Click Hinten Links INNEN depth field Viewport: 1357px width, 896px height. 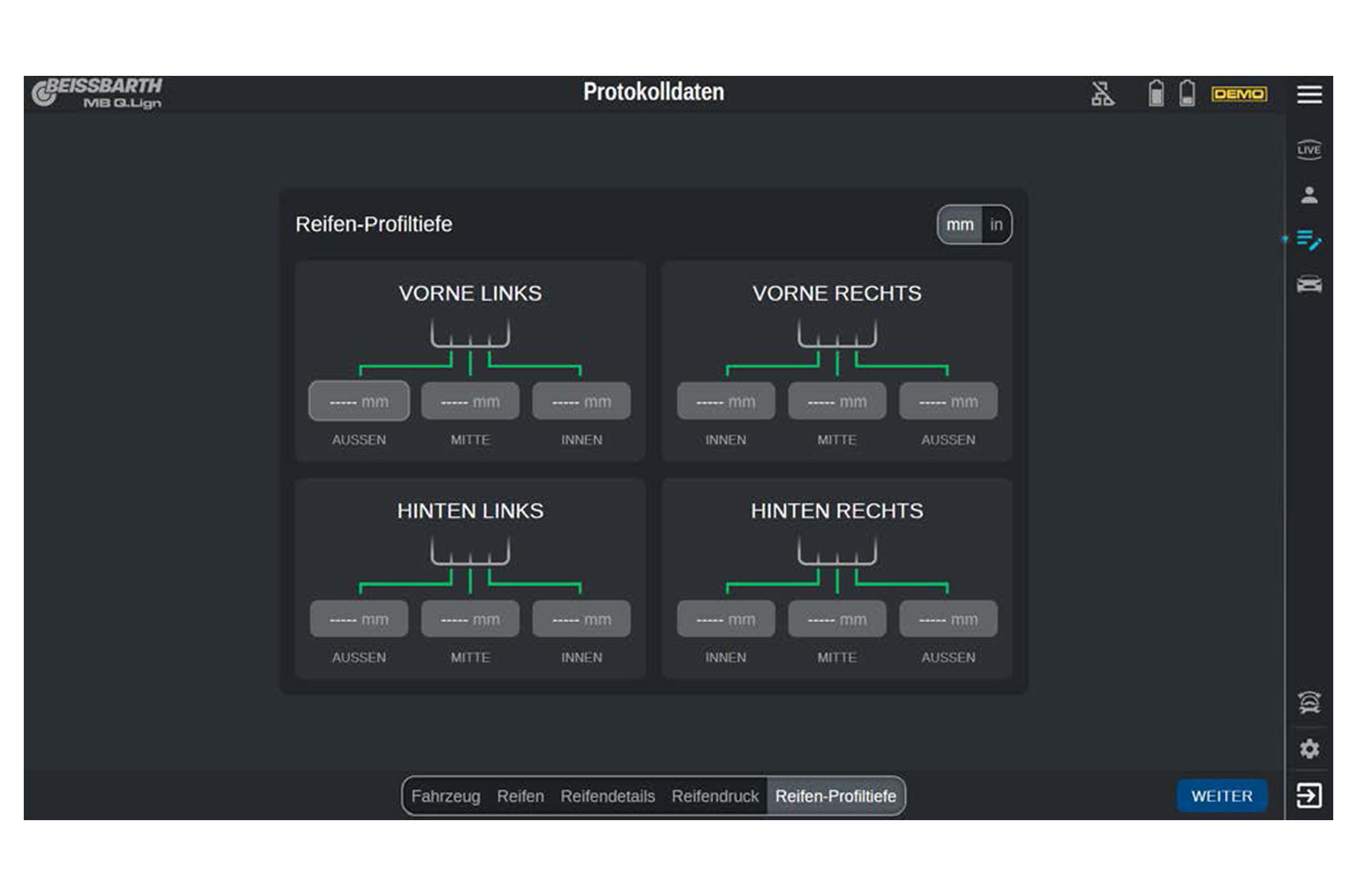pos(581,619)
